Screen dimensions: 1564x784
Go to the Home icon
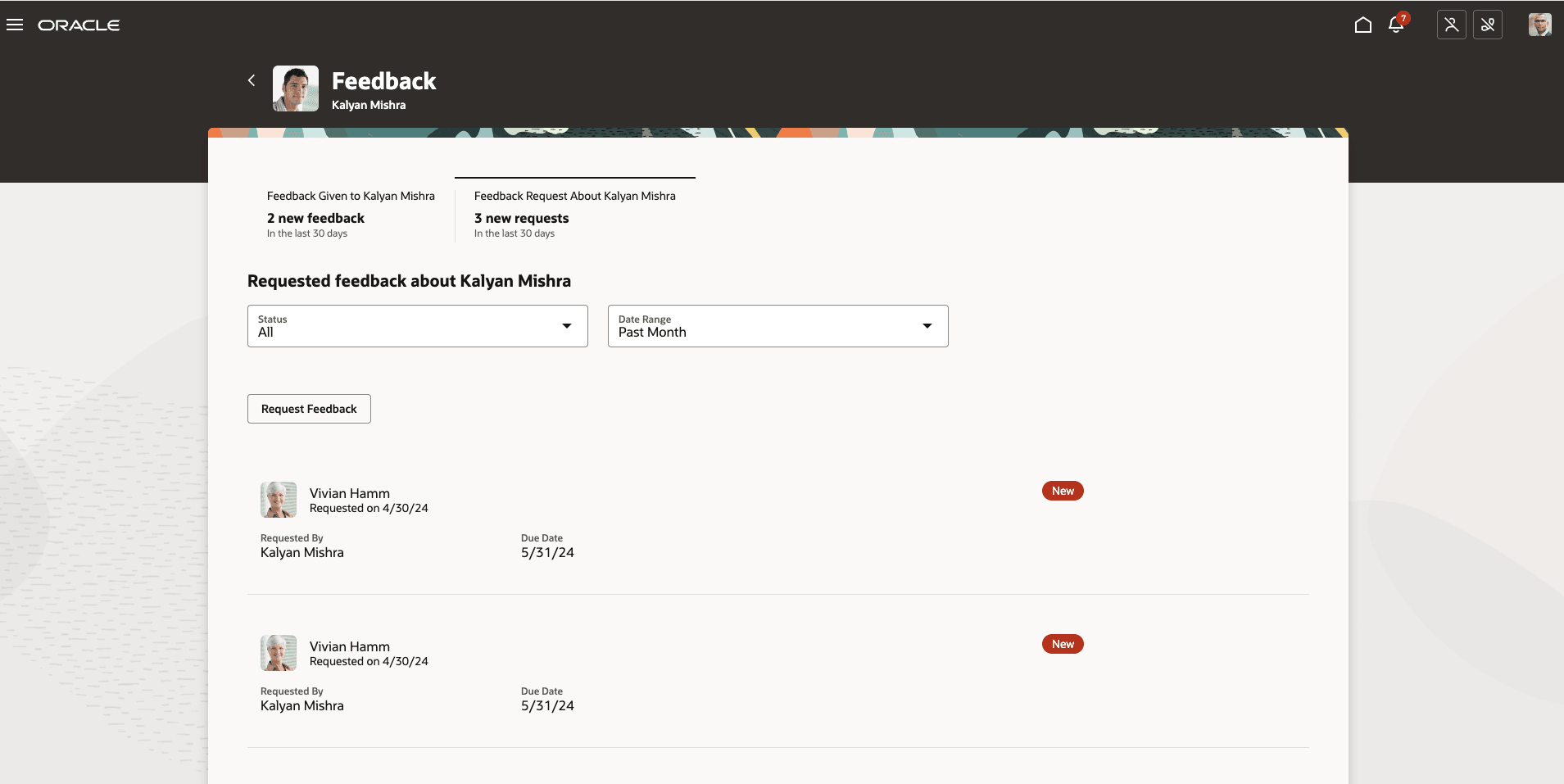pos(1362,25)
